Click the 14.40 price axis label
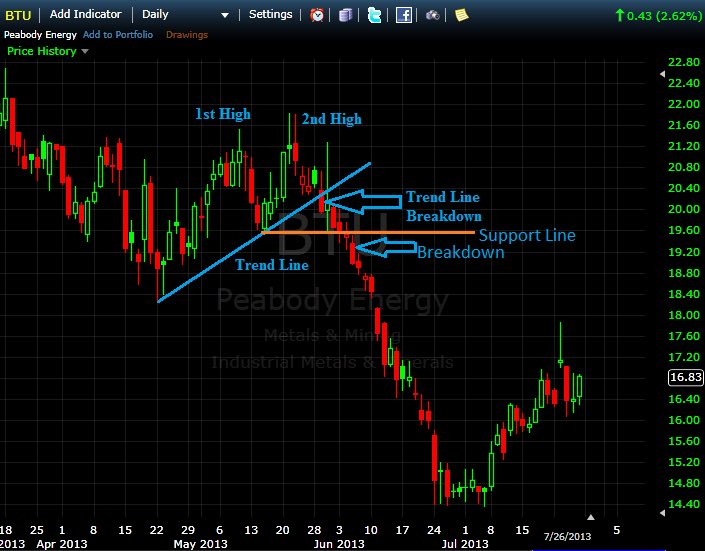 coord(684,504)
